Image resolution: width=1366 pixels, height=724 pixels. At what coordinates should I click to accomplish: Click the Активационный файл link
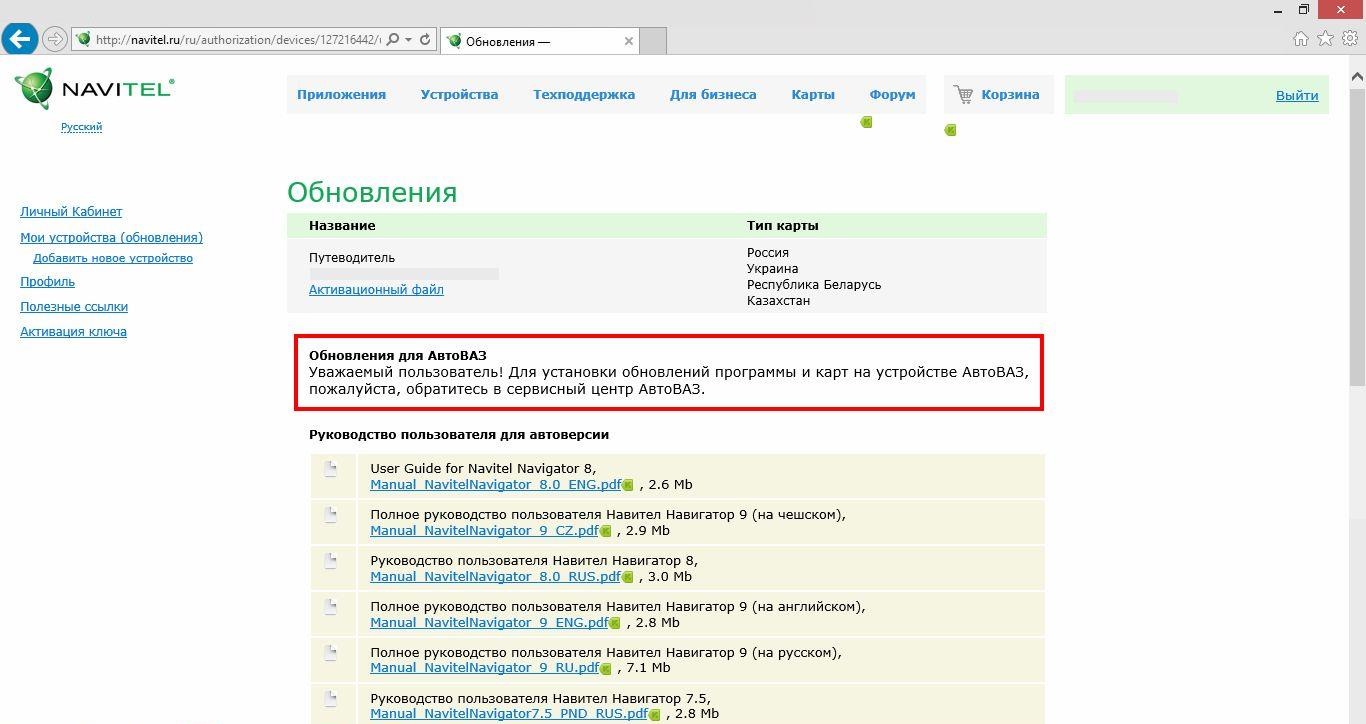[x=376, y=290]
